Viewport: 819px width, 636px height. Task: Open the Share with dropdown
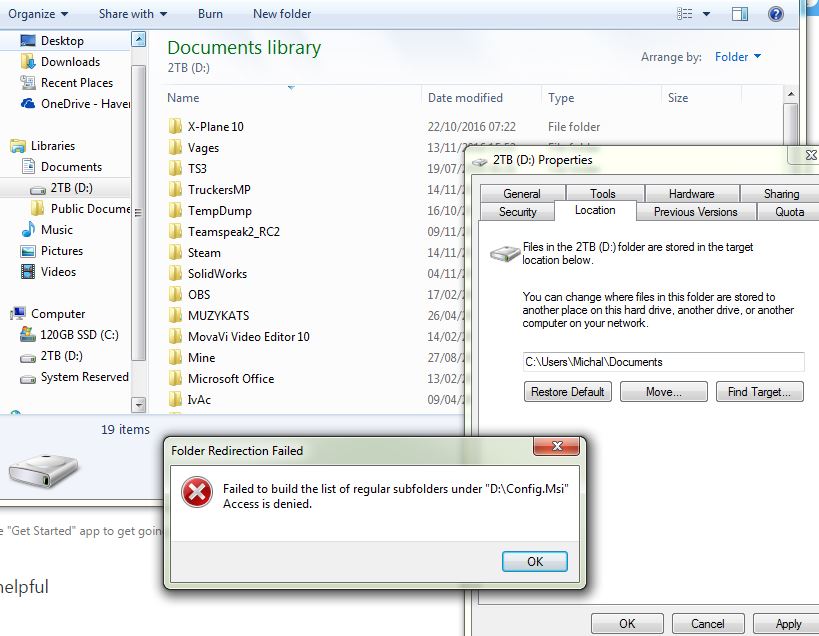(x=133, y=14)
